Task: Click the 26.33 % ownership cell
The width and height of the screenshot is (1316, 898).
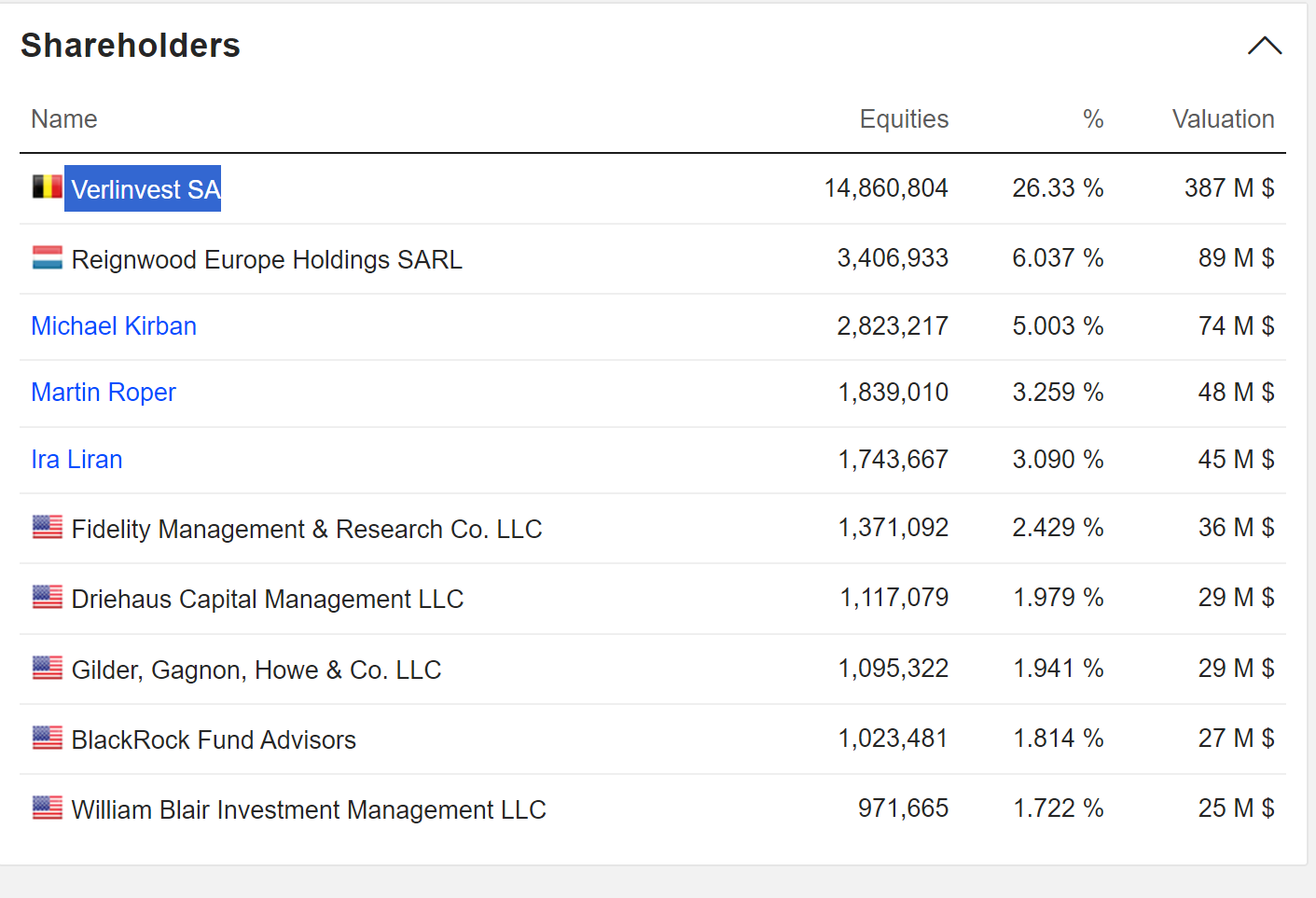Action: [1058, 187]
